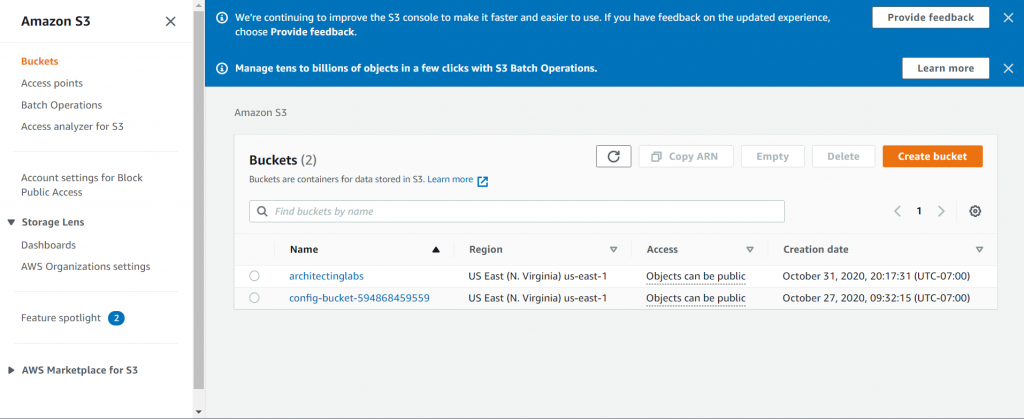Open table preferences gear icon
This screenshot has height=419, width=1024.
pos(975,211)
